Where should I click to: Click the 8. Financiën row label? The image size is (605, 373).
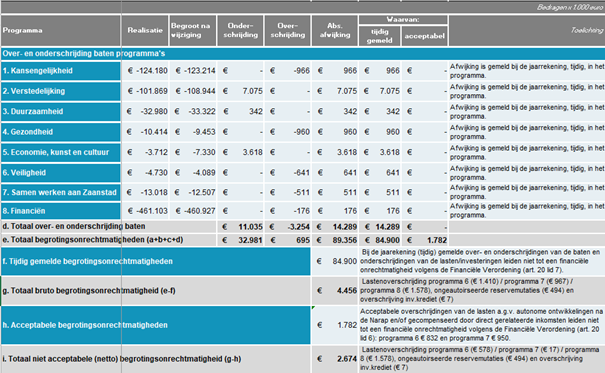click(61, 211)
